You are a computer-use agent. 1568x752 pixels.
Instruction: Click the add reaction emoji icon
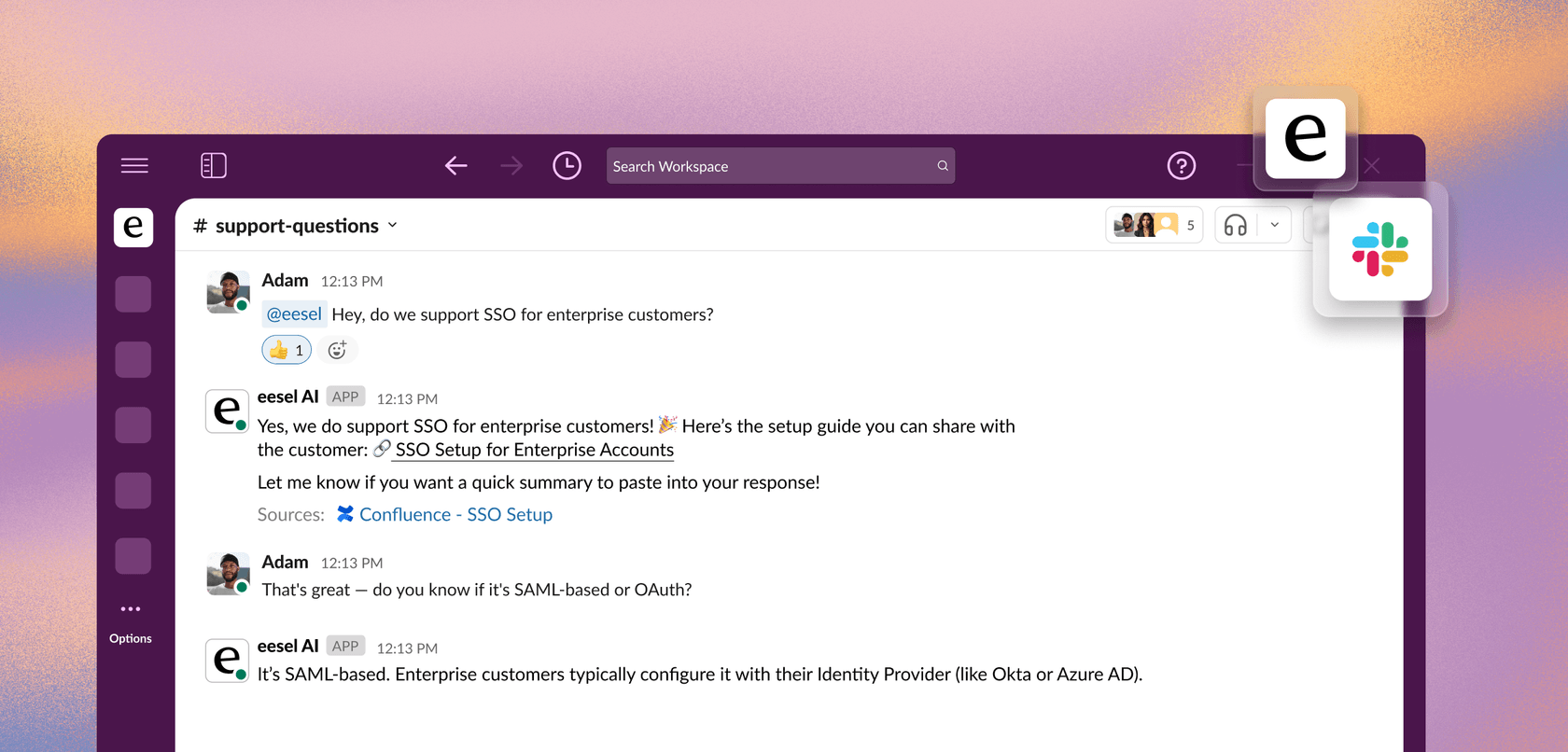337,350
